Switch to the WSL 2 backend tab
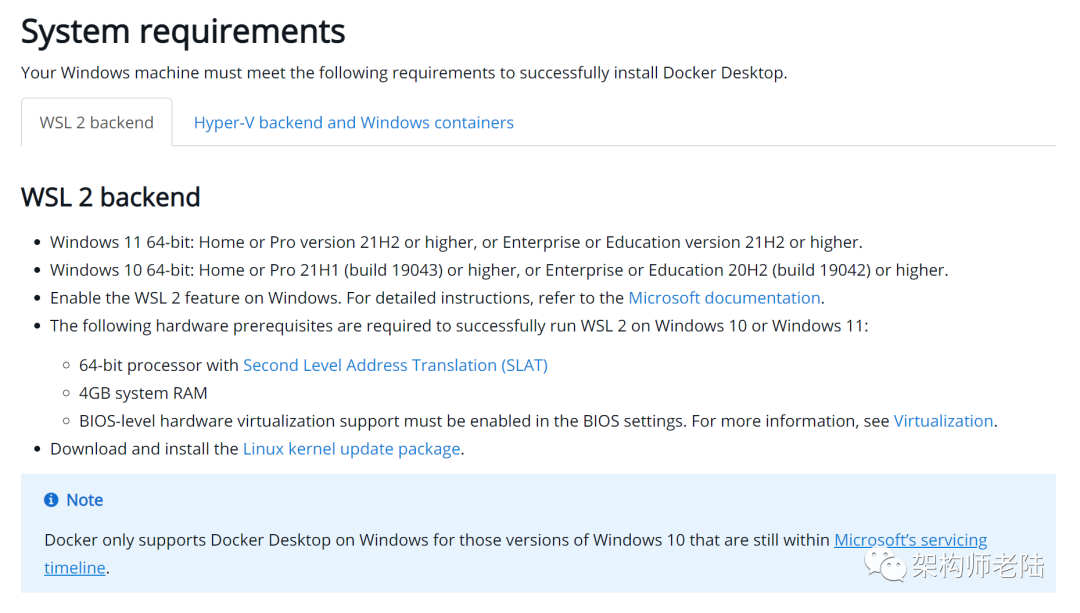Viewport: 1080px width, 613px height. tap(96, 123)
